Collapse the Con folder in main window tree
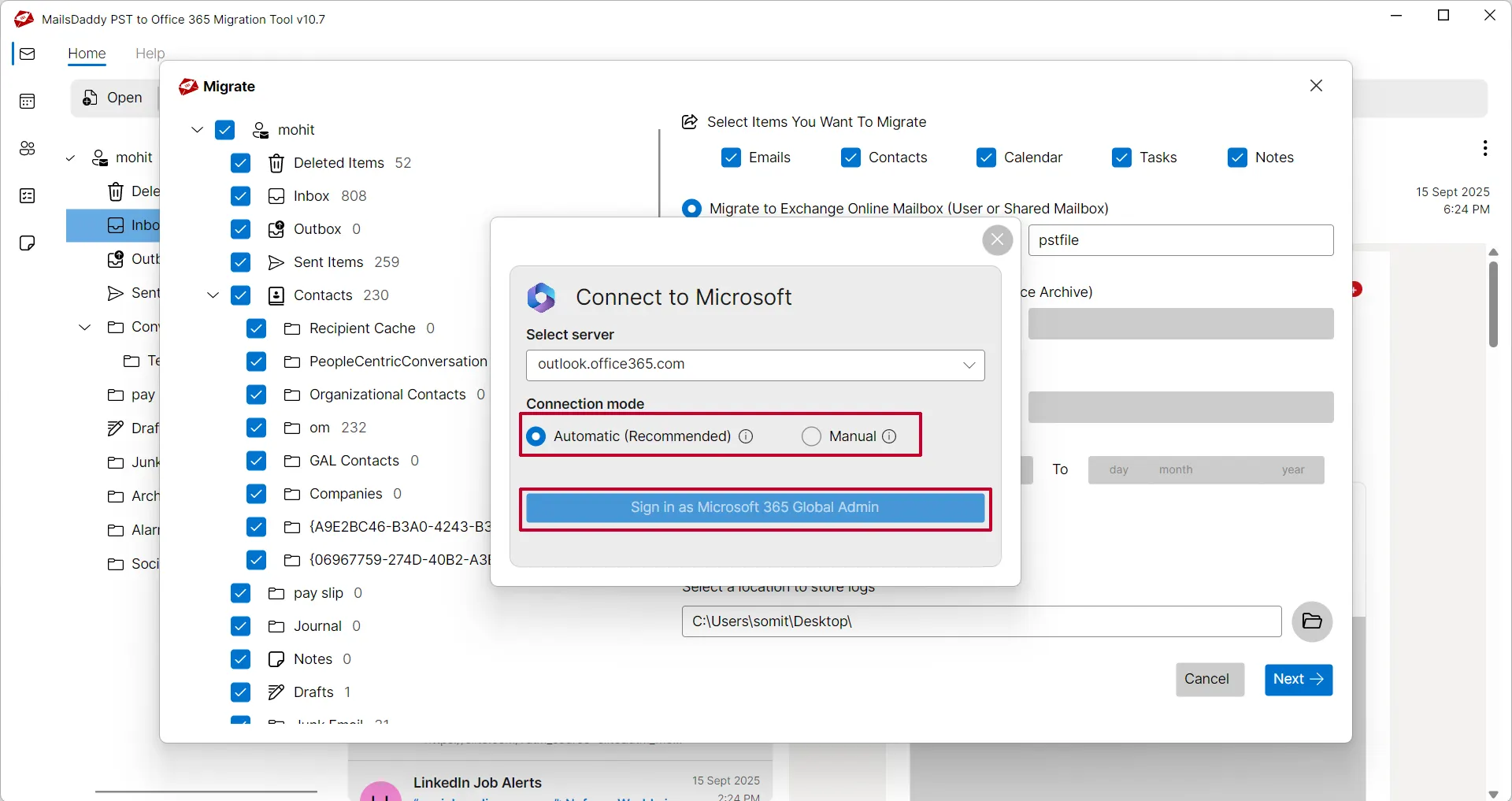Screen dimensions: 1512x801 click(85, 327)
